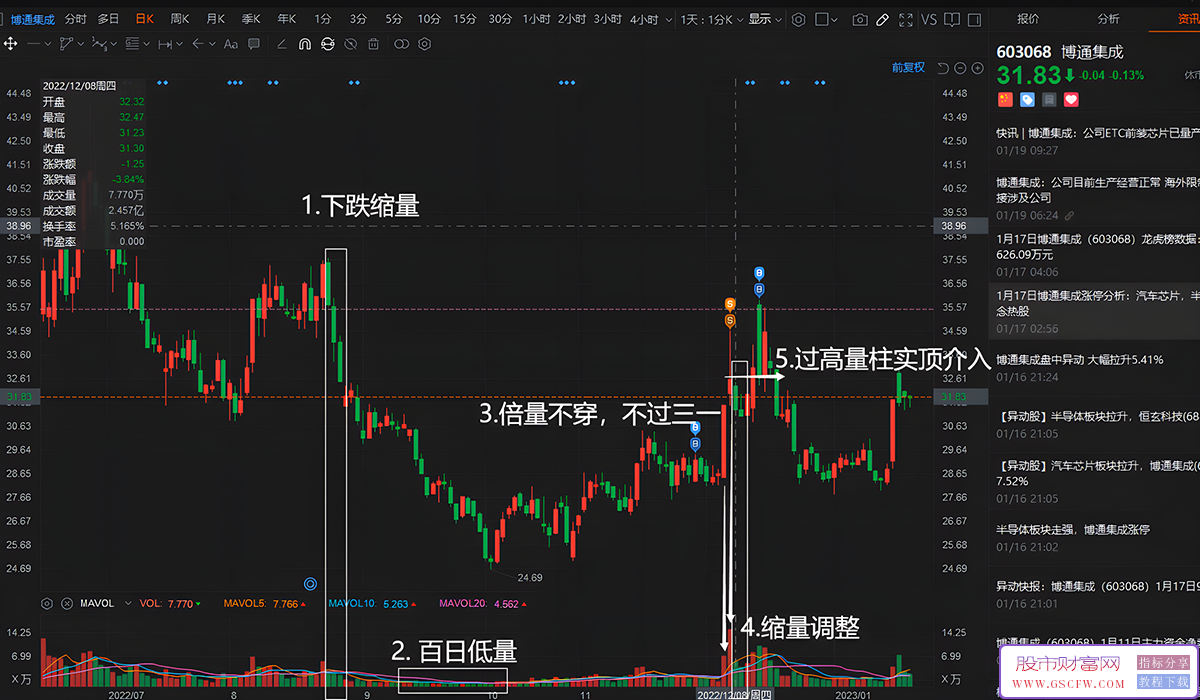Toggle the right sidebar panel icon
Screen dimensions: 1200x700
[975, 19]
